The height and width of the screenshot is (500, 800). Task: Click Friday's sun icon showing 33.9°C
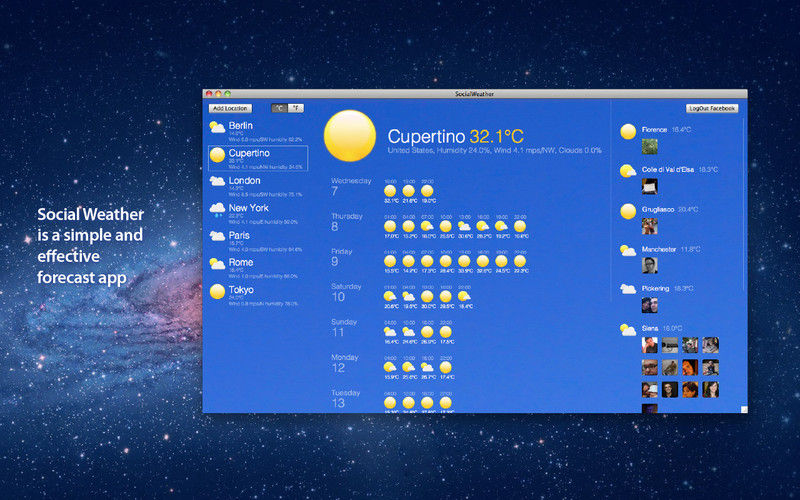(464, 261)
